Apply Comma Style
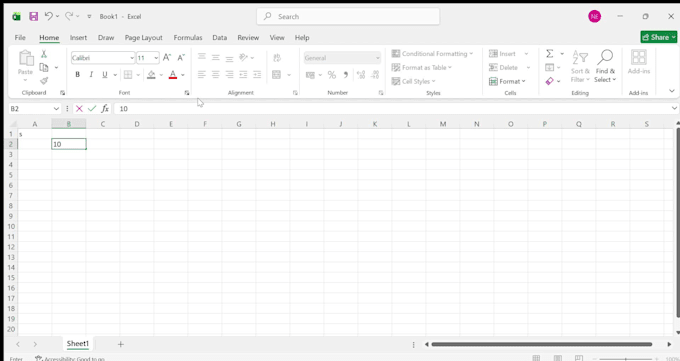The image size is (680, 361). coord(346,75)
